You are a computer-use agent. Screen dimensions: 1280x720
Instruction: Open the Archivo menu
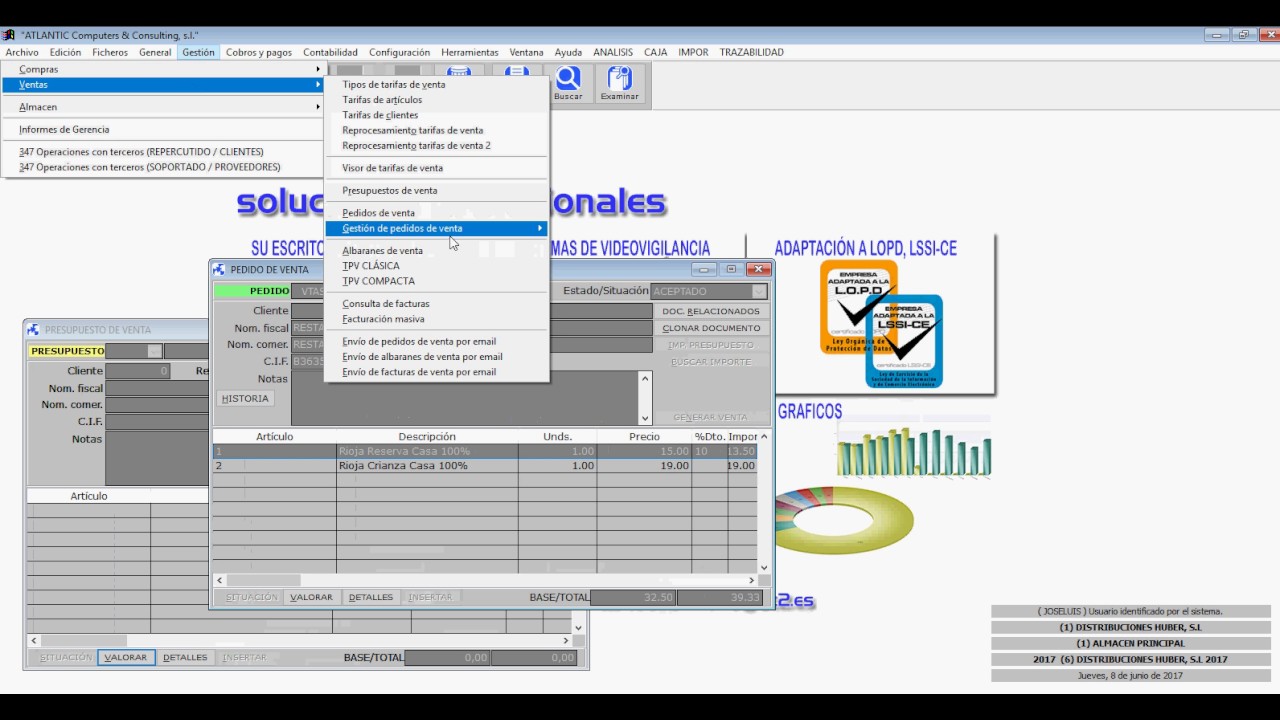click(22, 52)
